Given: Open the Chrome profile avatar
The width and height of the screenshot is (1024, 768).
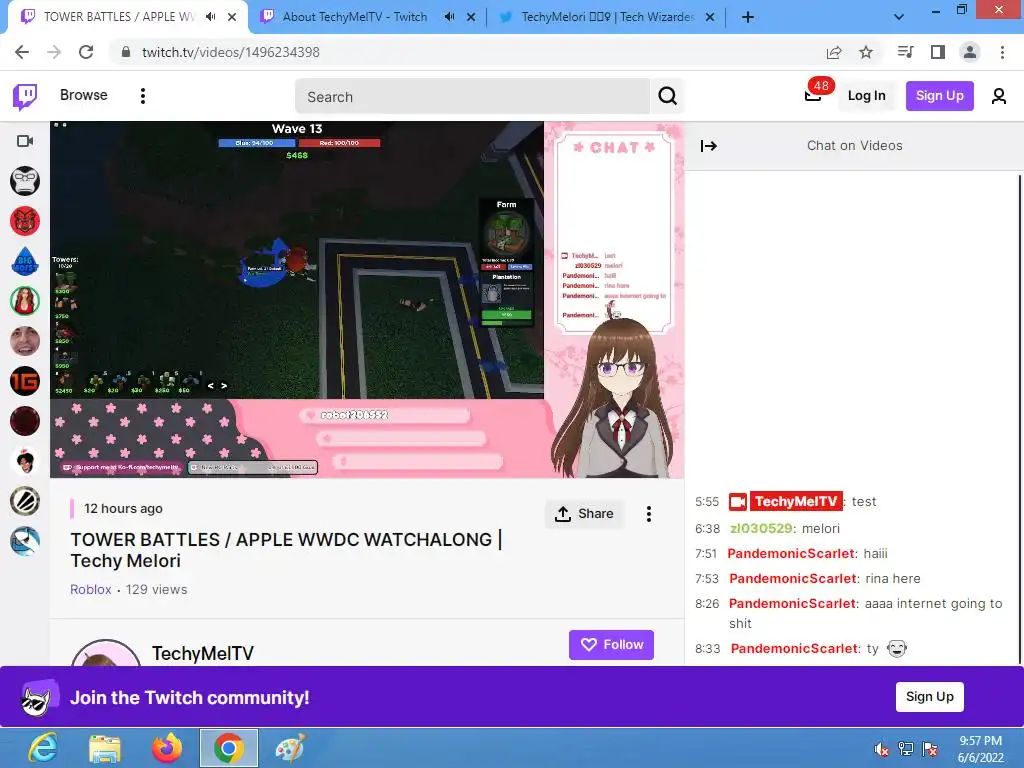Looking at the screenshot, I should pyautogui.click(x=970, y=52).
